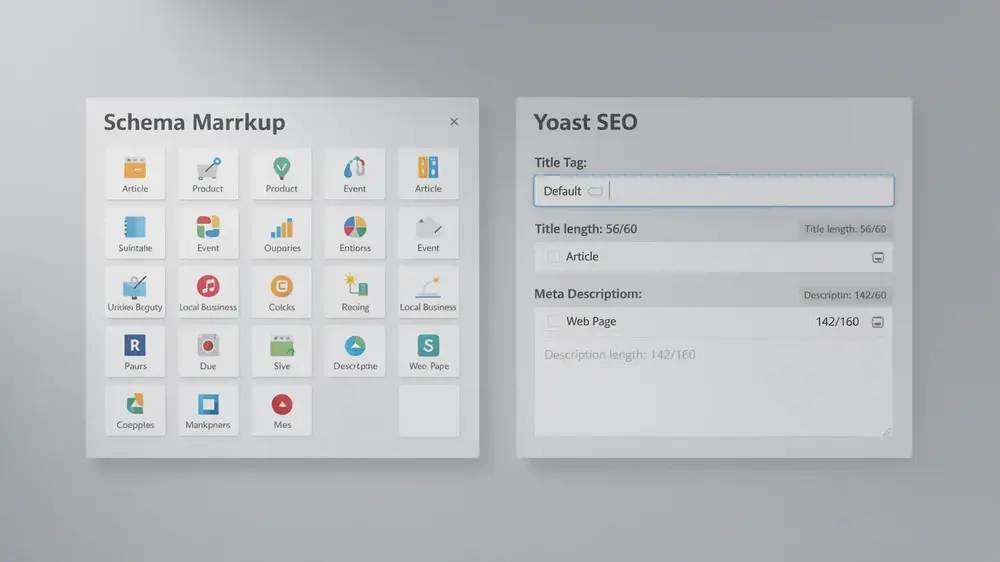Choose the Product tile with gray tag icon
The image size is (1000, 562).
(208, 174)
